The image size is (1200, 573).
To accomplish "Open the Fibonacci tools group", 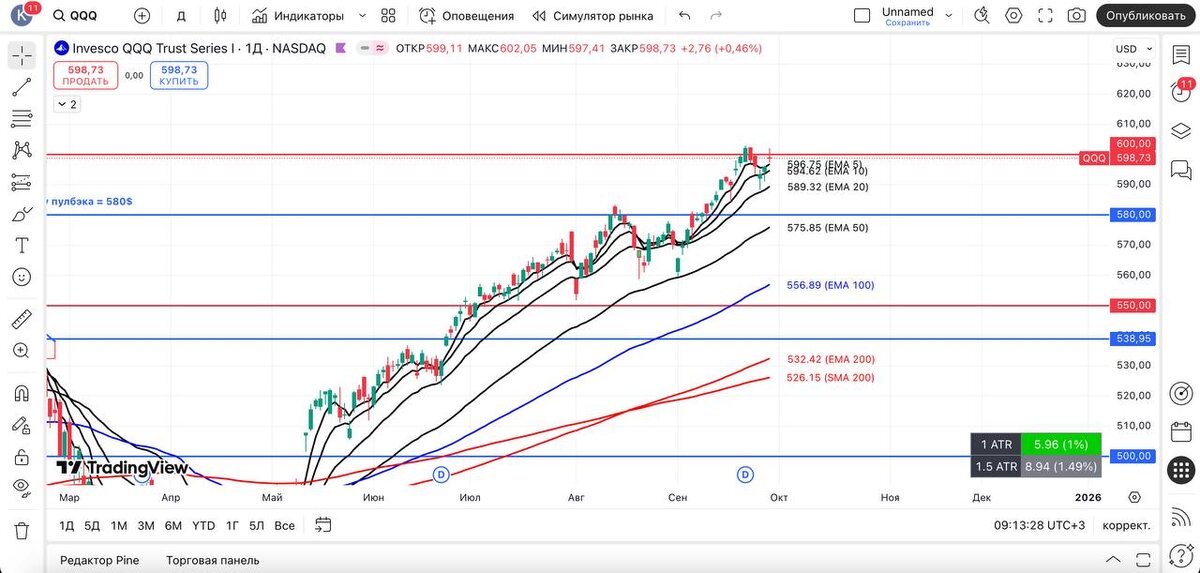I will (22, 119).
